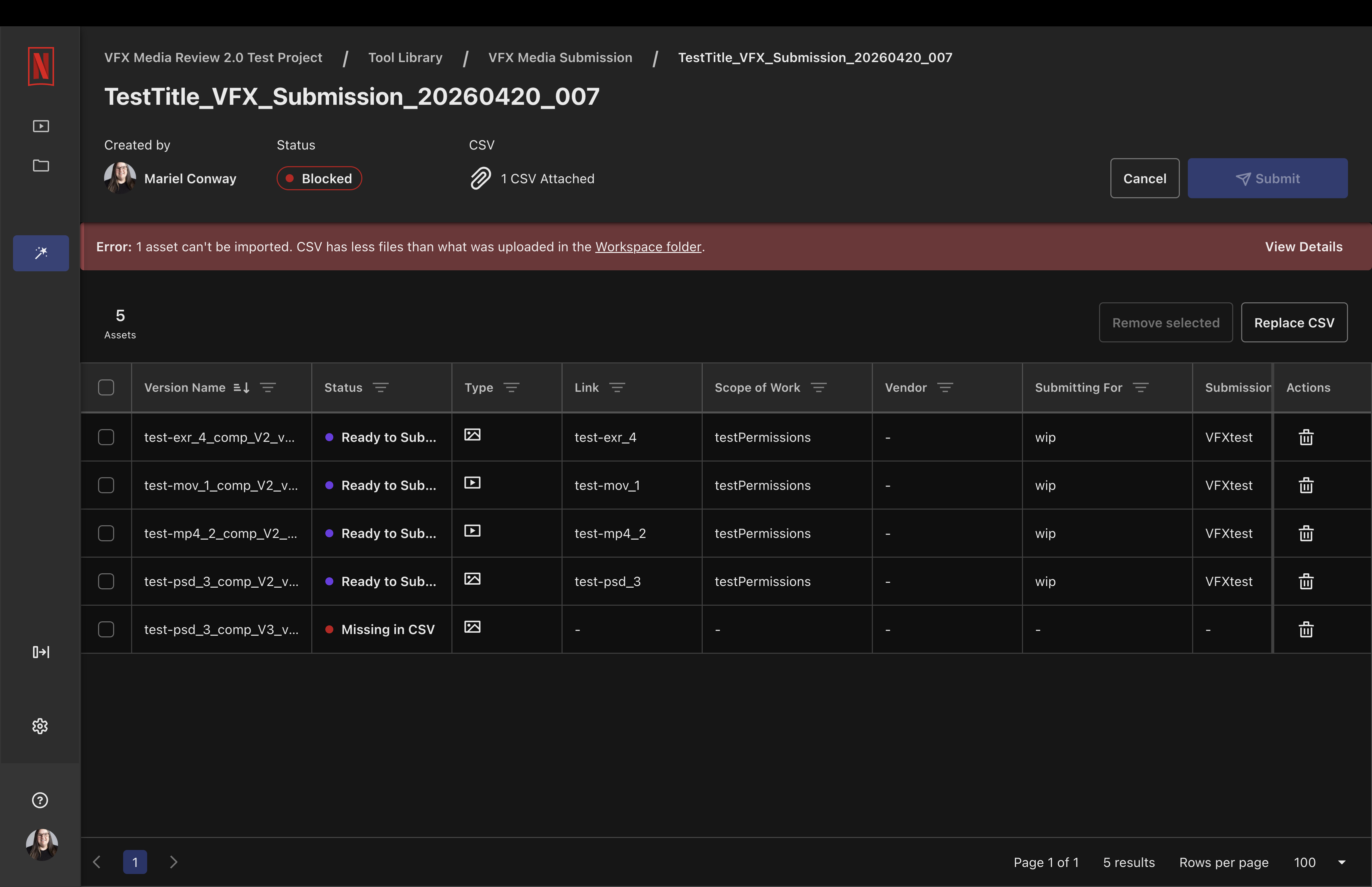The height and width of the screenshot is (887, 1372).
Task: Click video type icon in test-mov_1 row
Action: click(473, 483)
